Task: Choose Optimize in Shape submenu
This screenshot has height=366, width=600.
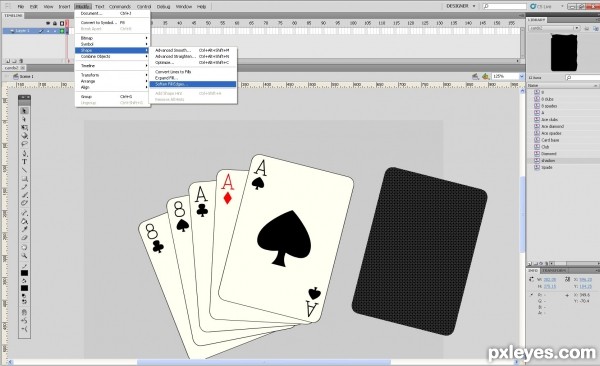Action: click(193, 62)
